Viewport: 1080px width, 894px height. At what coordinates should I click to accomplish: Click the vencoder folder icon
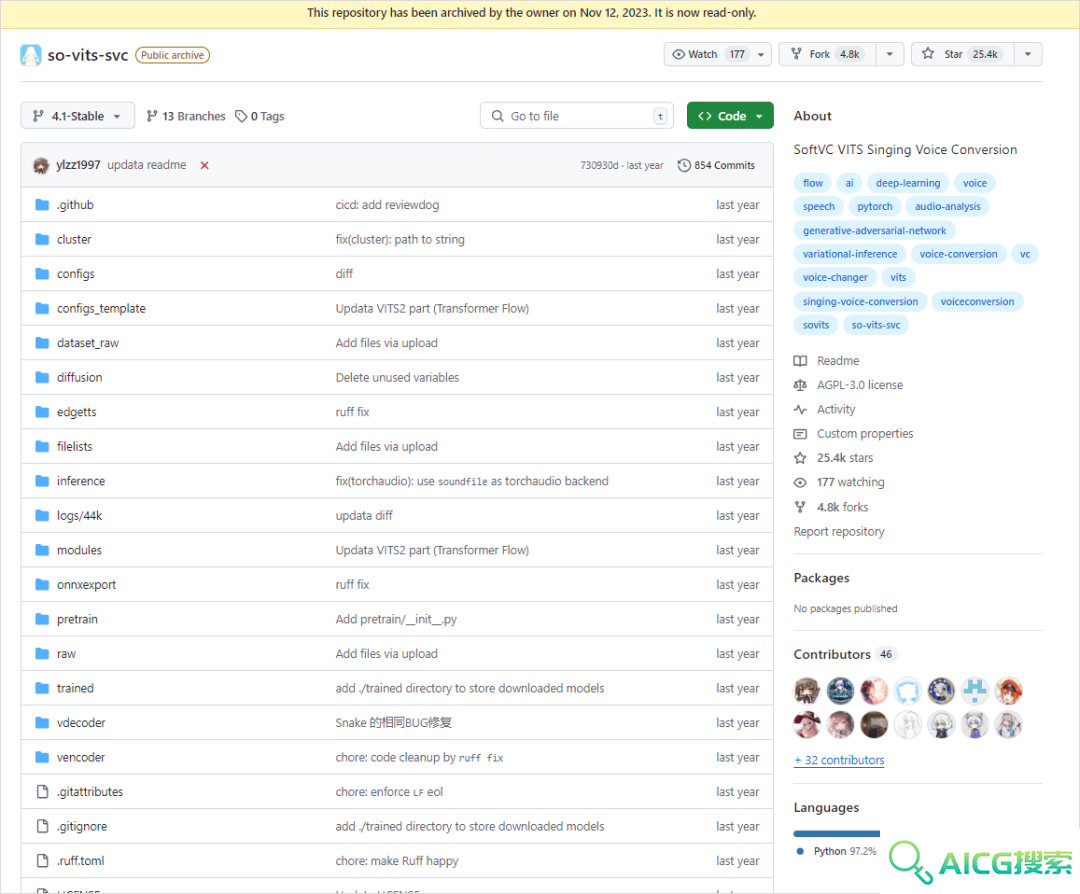42,757
